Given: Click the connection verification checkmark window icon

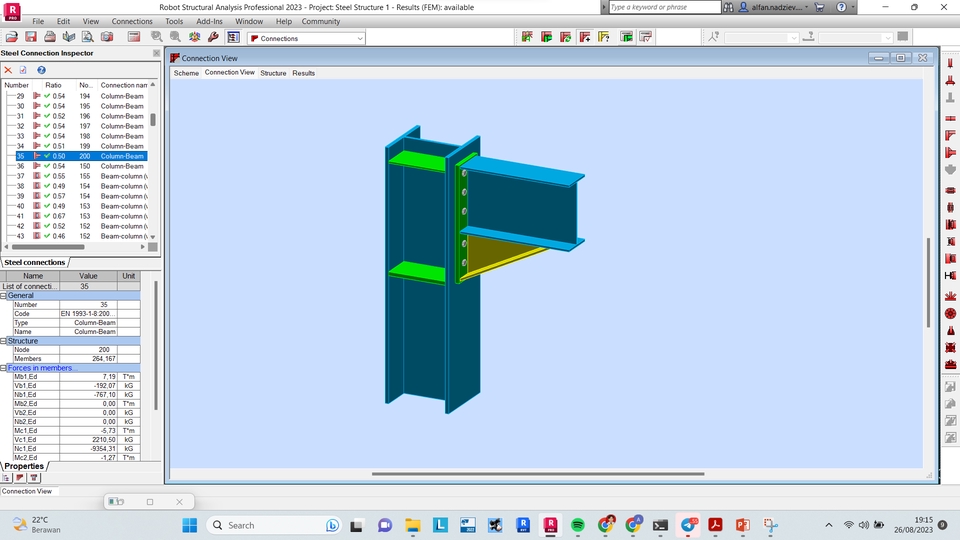Looking at the screenshot, I should pos(645,37).
